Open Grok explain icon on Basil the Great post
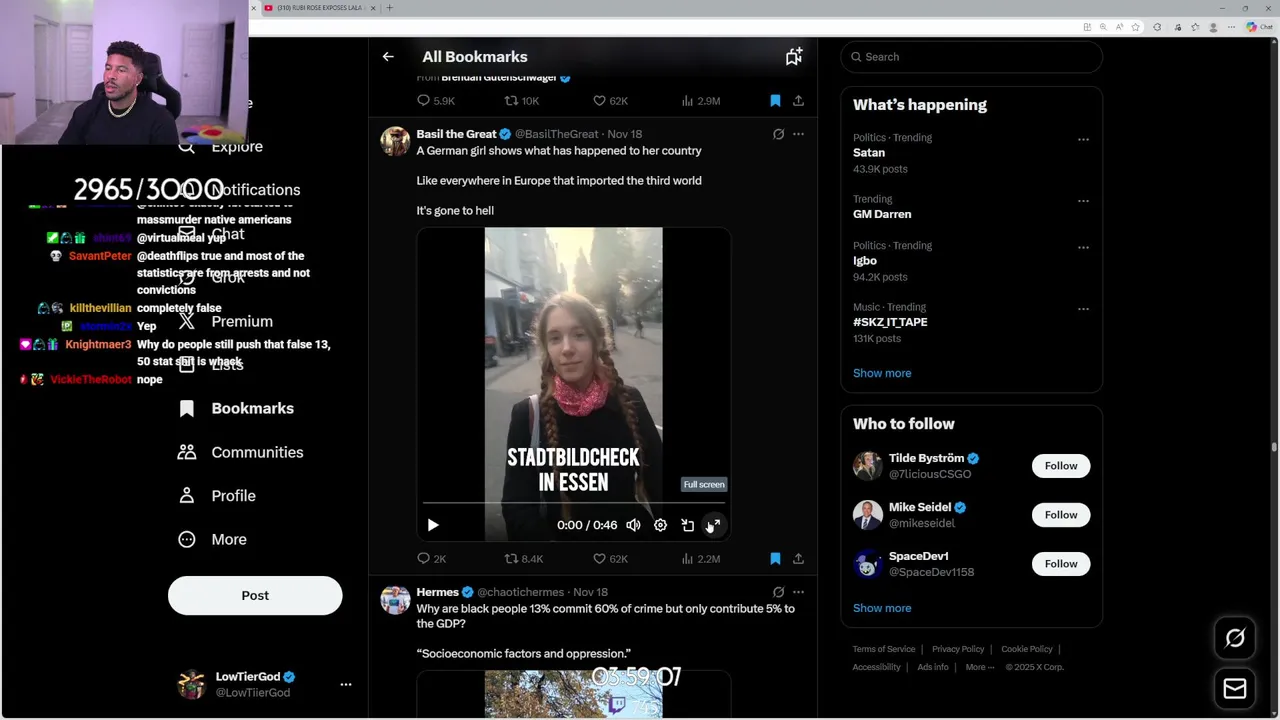This screenshot has height=720, width=1280. tap(778, 134)
